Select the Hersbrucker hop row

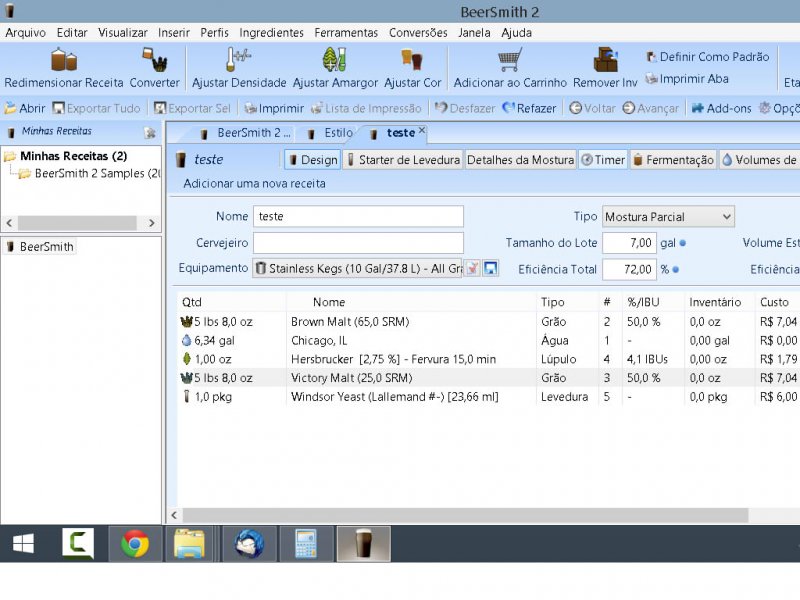pyautogui.click(x=488, y=359)
